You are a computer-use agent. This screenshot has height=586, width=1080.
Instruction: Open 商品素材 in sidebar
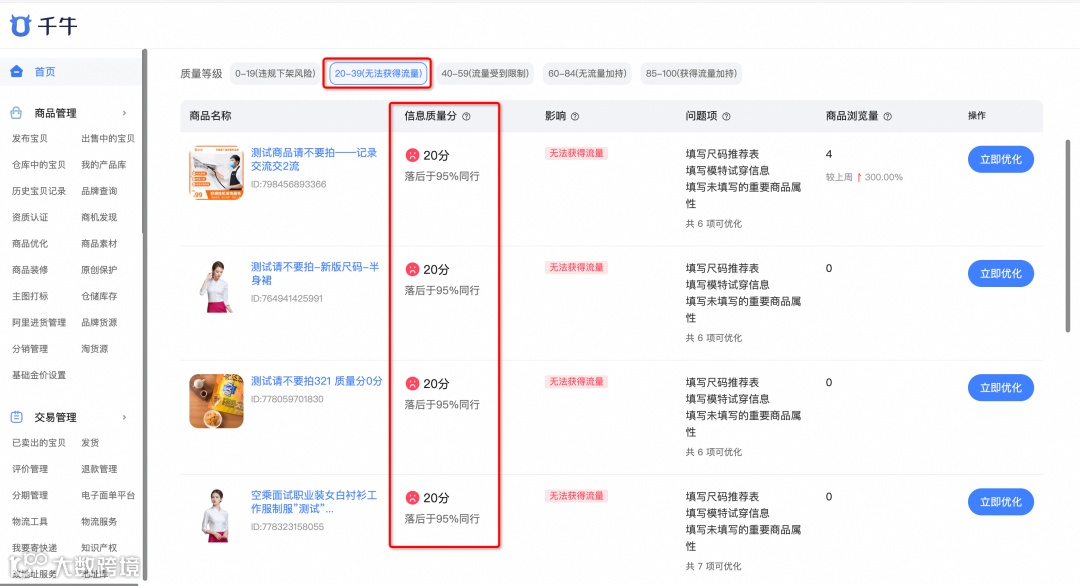coord(99,244)
